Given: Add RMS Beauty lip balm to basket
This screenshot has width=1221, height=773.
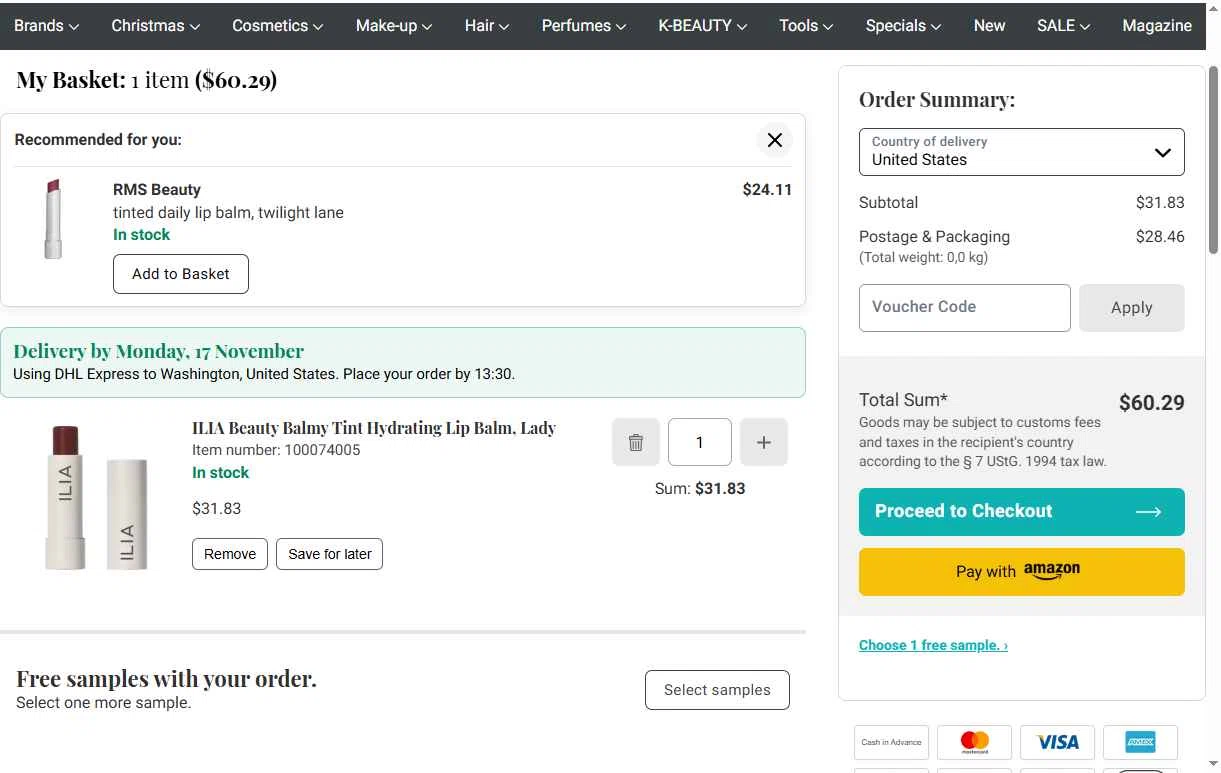Looking at the screenshot, I should coord(181,274).
